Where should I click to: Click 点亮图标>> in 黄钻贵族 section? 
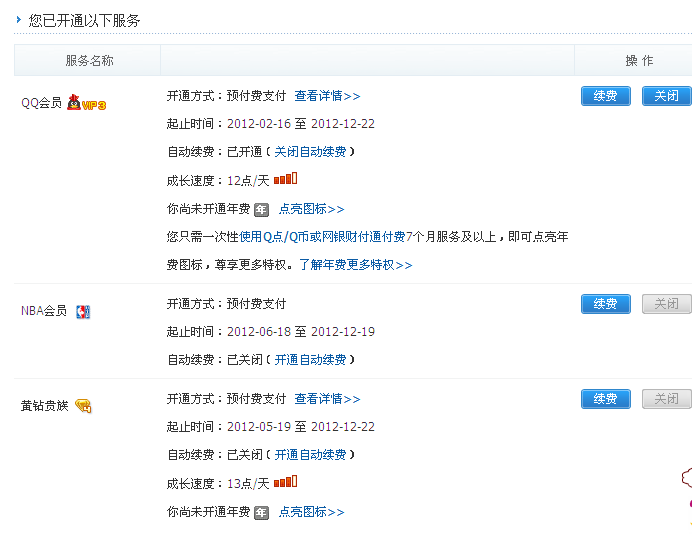312,511
